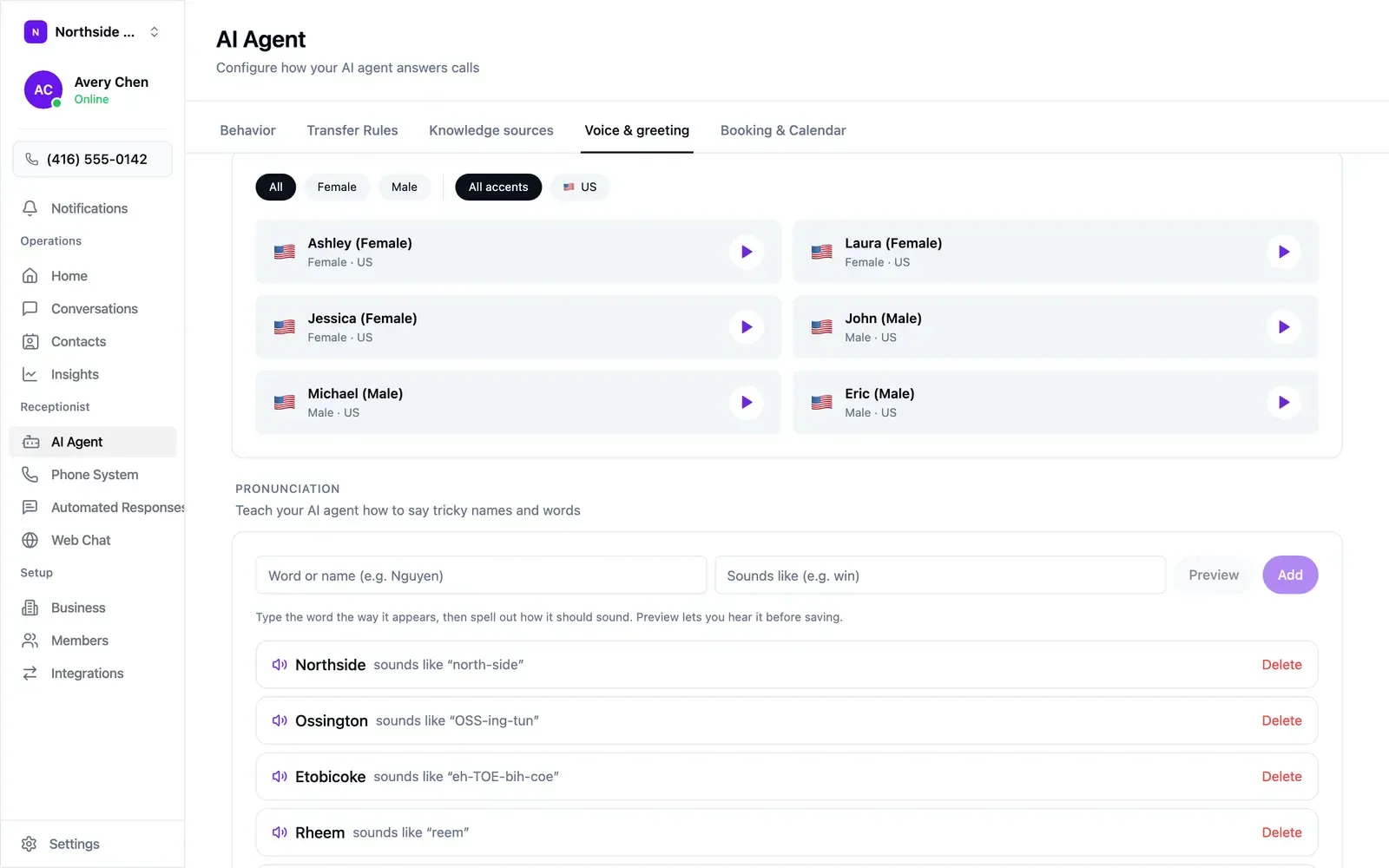Click the (416) 555-0142 phone number button
Image resolution: width=1389 pixels, height=868 pixels.
click(x=92, y=159)
